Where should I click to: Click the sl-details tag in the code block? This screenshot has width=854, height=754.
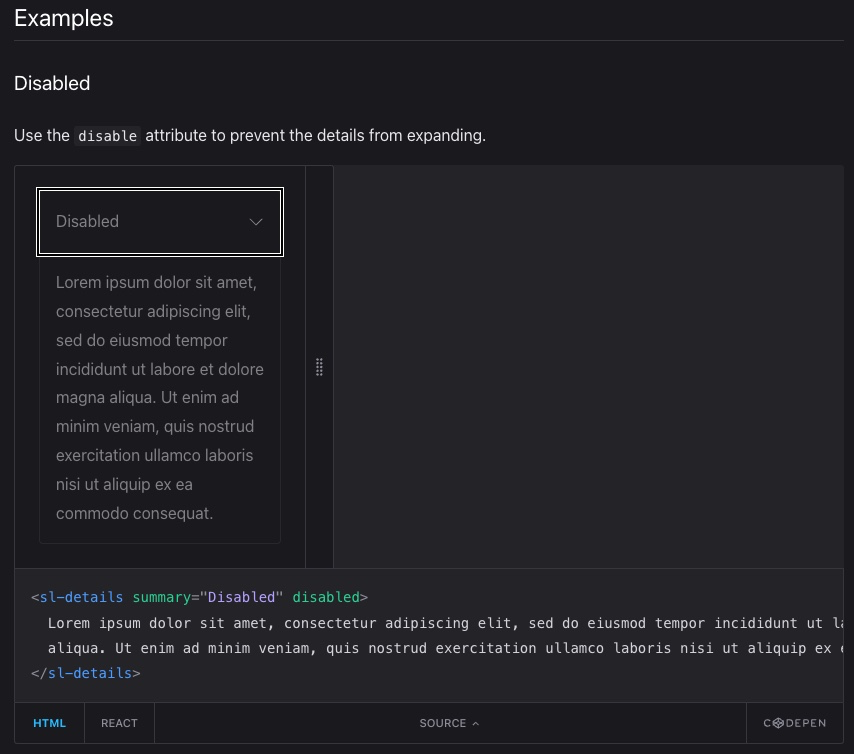point(82,597)
